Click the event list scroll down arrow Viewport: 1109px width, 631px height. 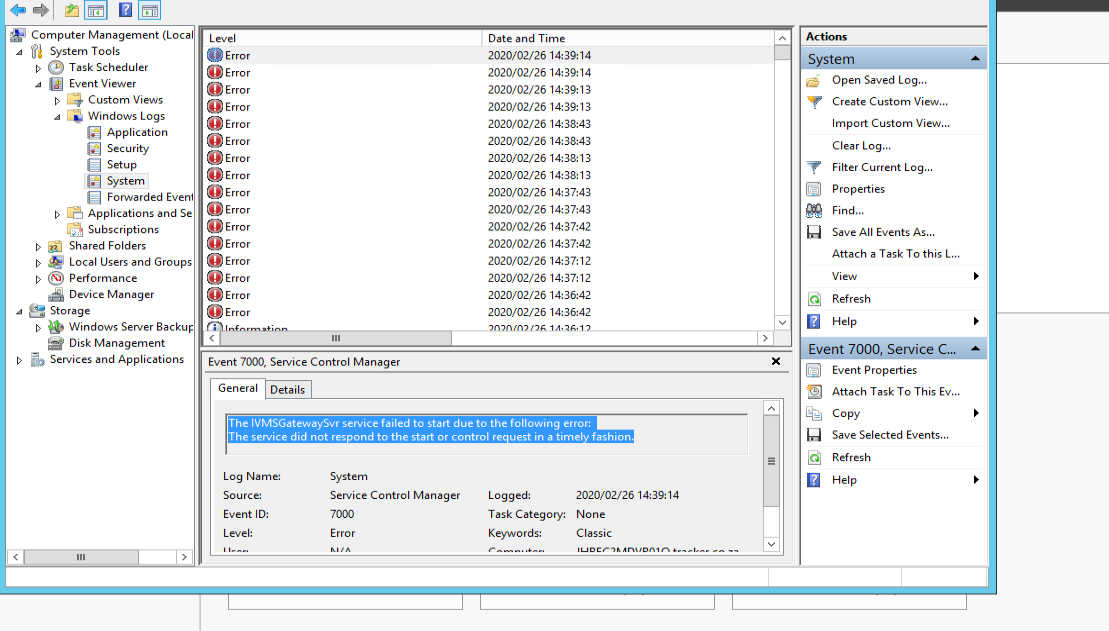coord(782,323)
